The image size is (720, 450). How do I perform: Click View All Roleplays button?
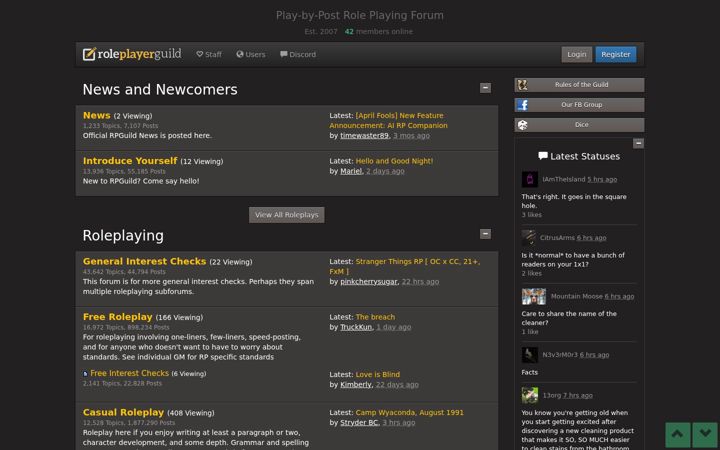[x=287, y=215]
